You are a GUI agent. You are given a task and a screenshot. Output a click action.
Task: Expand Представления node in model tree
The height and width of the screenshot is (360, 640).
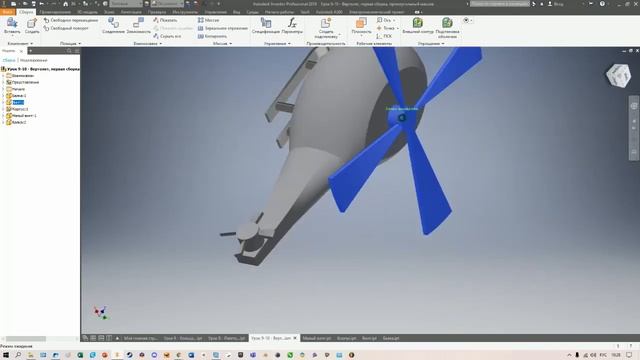tap(3, 82)
